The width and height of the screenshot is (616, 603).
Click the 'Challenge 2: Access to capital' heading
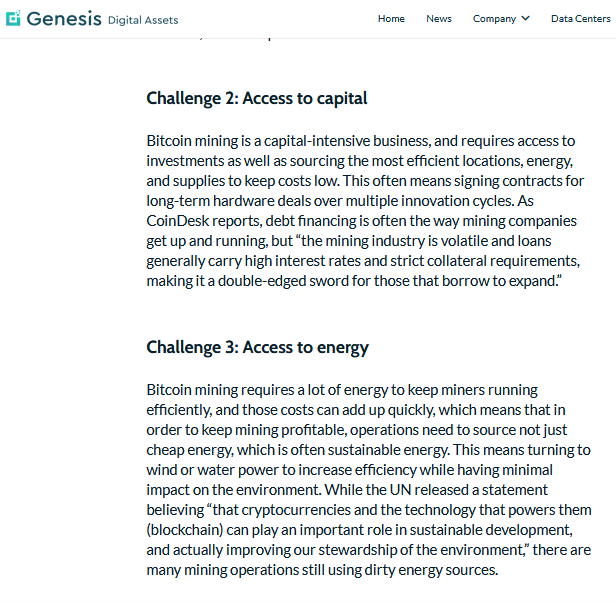257,98
